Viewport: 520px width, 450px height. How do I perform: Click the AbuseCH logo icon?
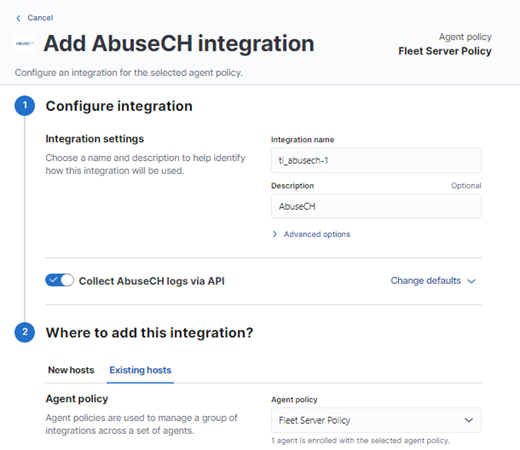(x=25, y=43)
